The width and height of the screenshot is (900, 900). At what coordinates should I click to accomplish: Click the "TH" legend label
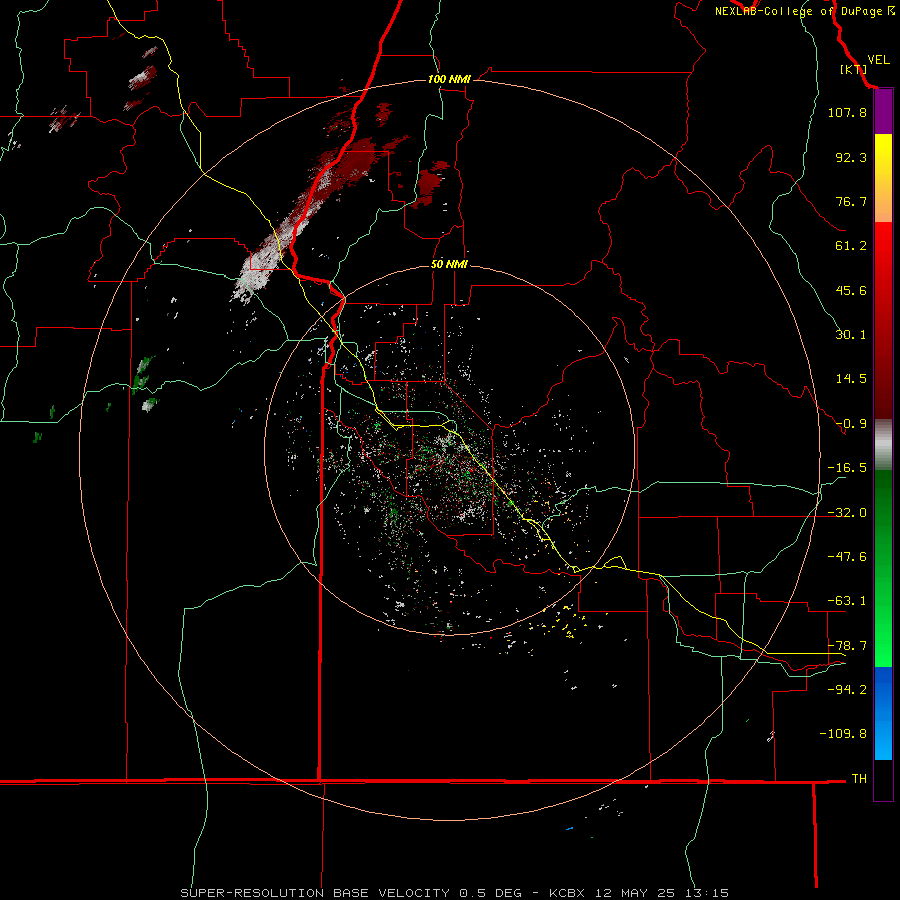(859, 779)
